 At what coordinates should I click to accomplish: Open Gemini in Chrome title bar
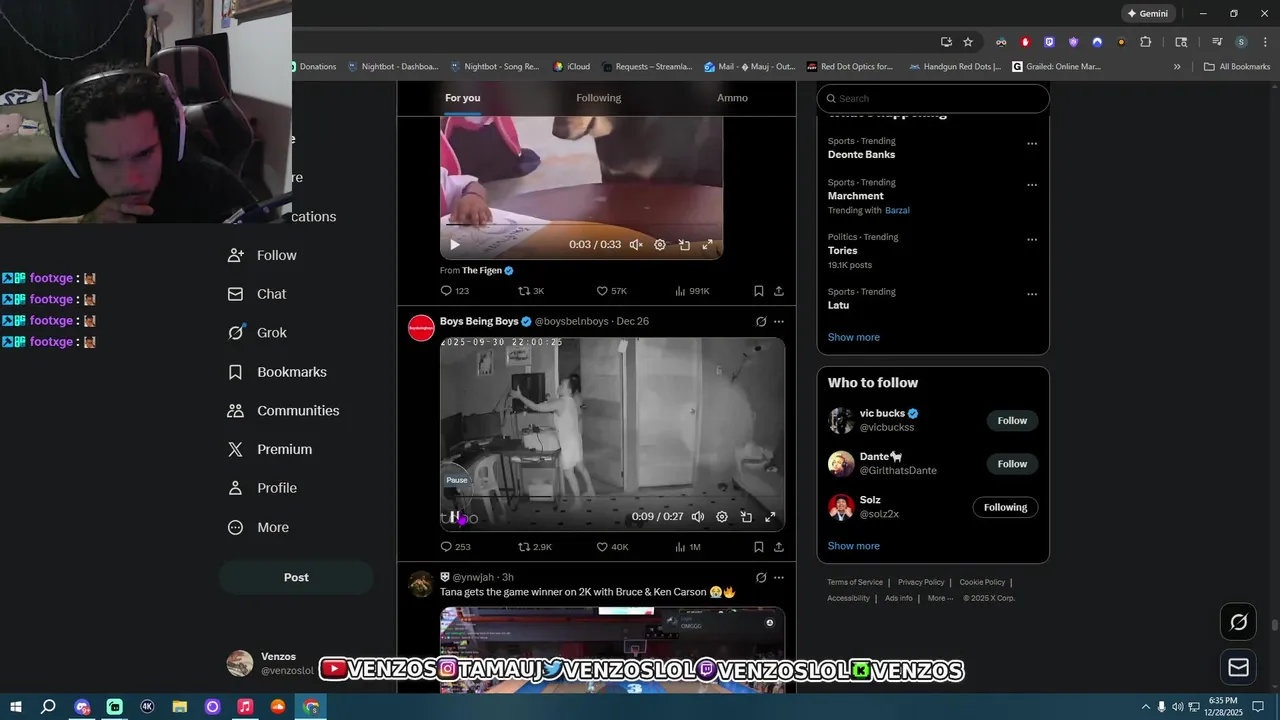(1148, 14)
